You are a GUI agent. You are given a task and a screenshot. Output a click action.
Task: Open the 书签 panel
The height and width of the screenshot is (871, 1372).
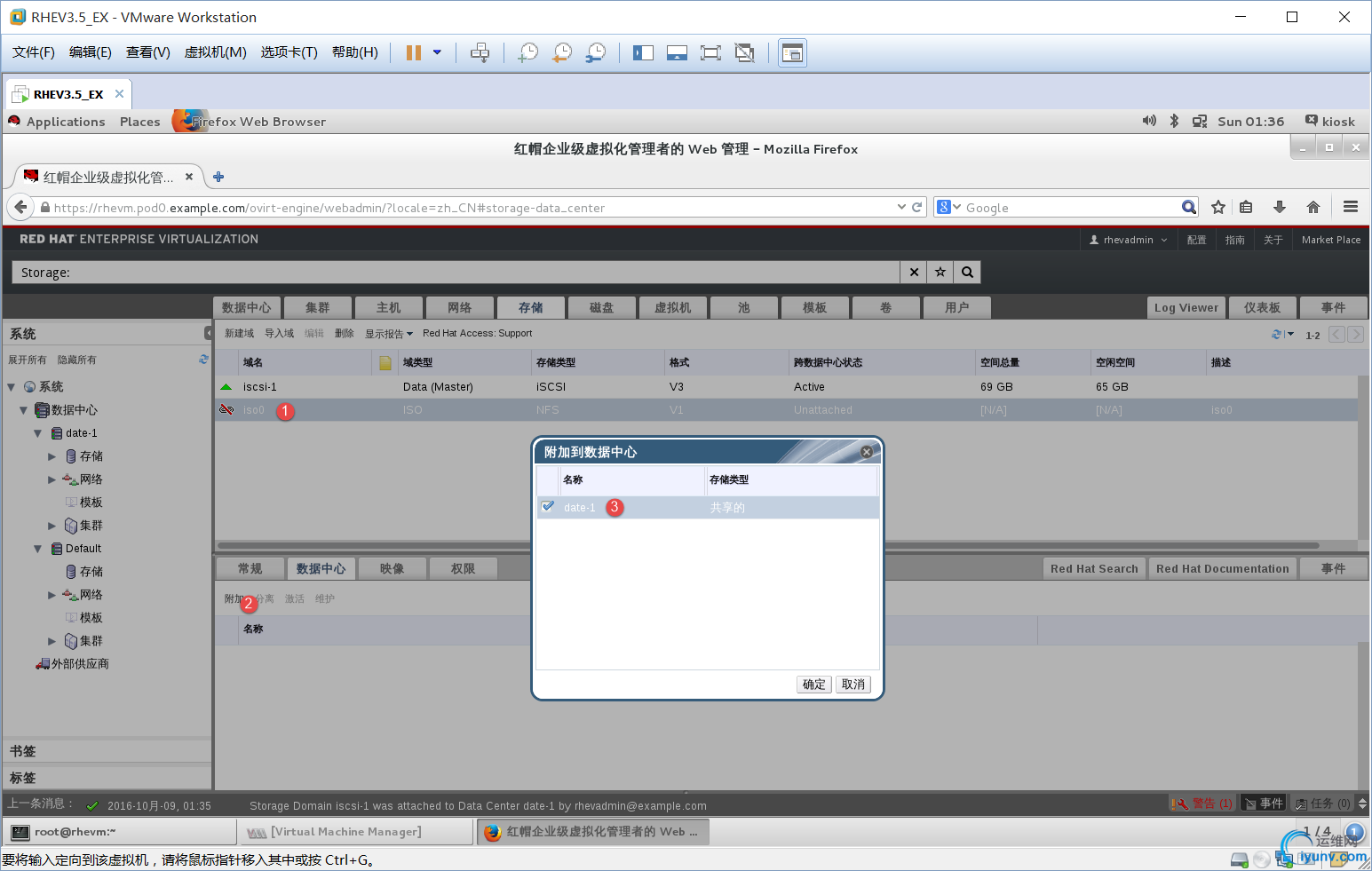click(107, 751)
